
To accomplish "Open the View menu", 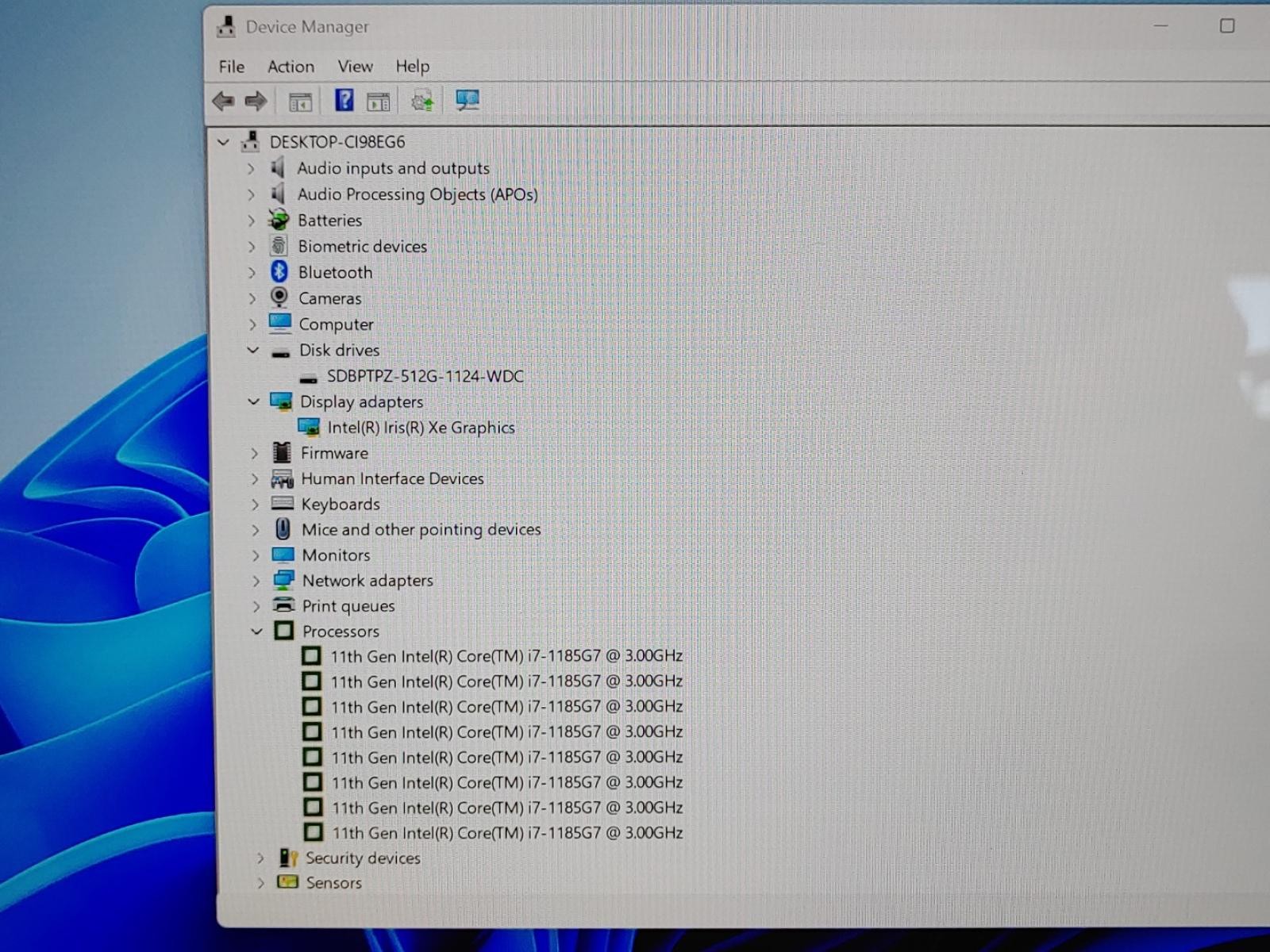I will point(355,67).
